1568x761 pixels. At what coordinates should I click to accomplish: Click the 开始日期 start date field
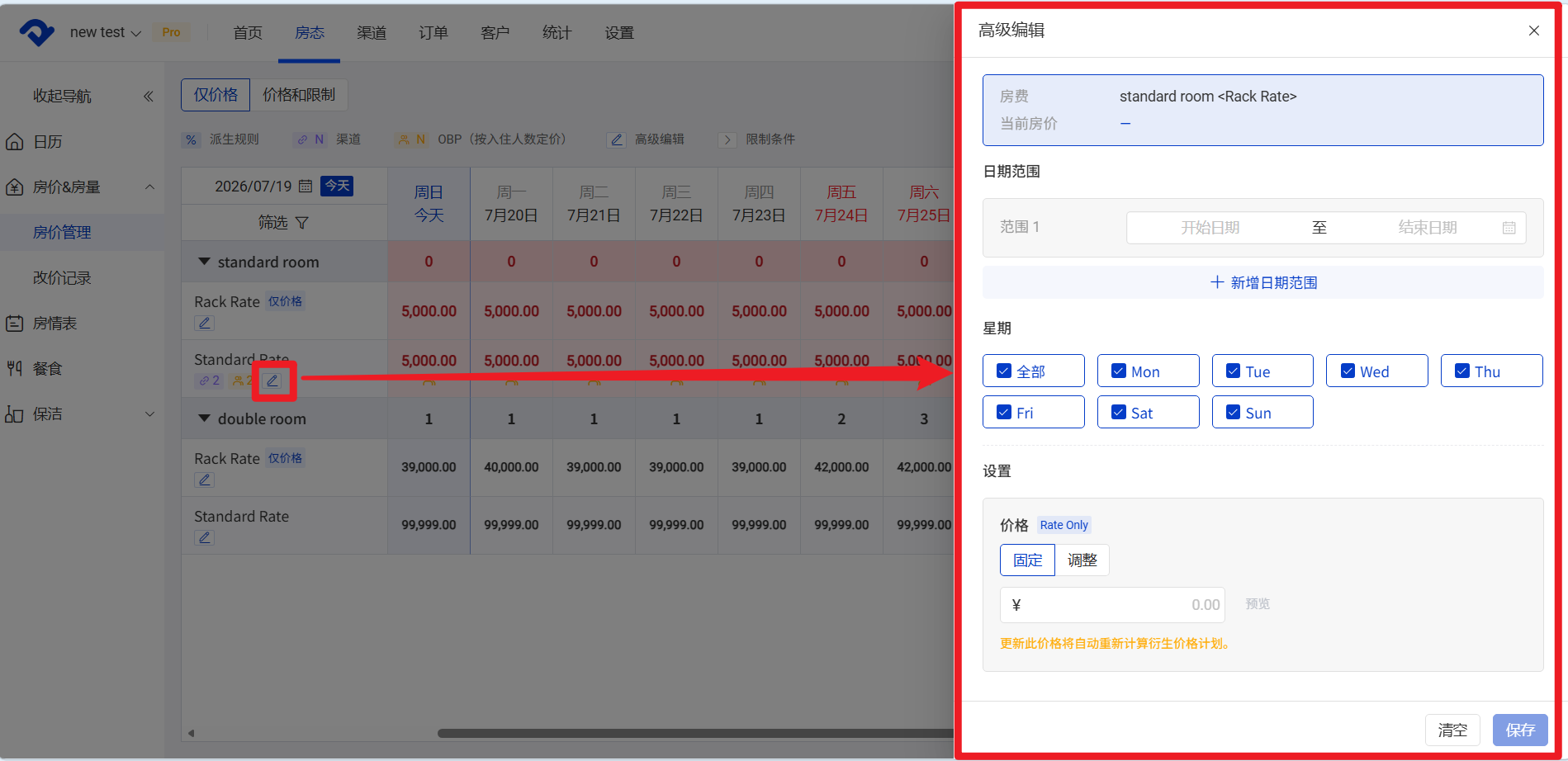[x=1210, y=228]
